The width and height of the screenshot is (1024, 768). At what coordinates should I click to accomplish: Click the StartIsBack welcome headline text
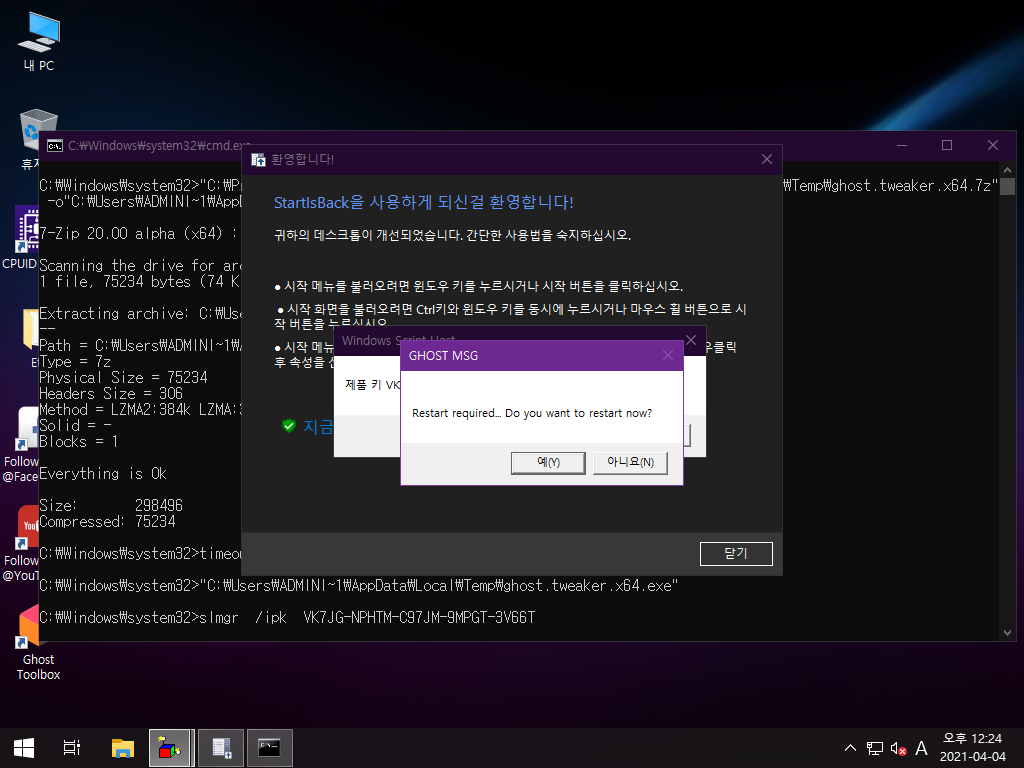pos(423,202)
